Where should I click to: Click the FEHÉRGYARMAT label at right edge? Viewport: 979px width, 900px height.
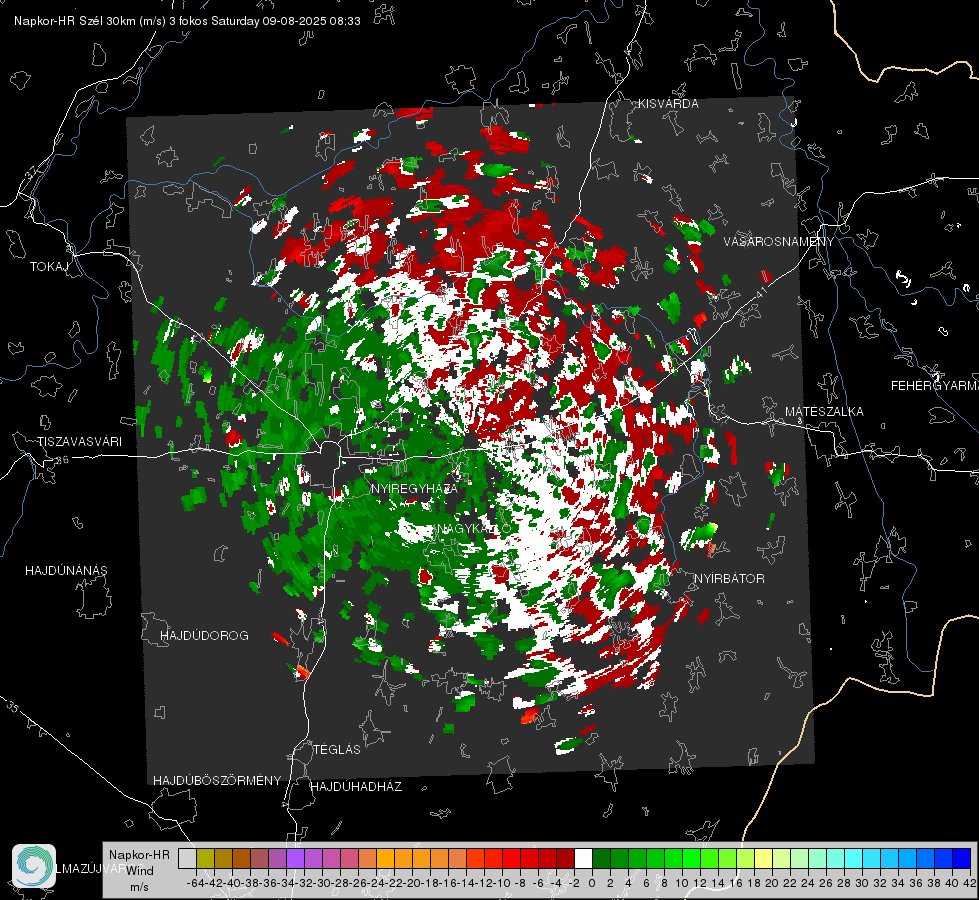(x=934, y=386)
